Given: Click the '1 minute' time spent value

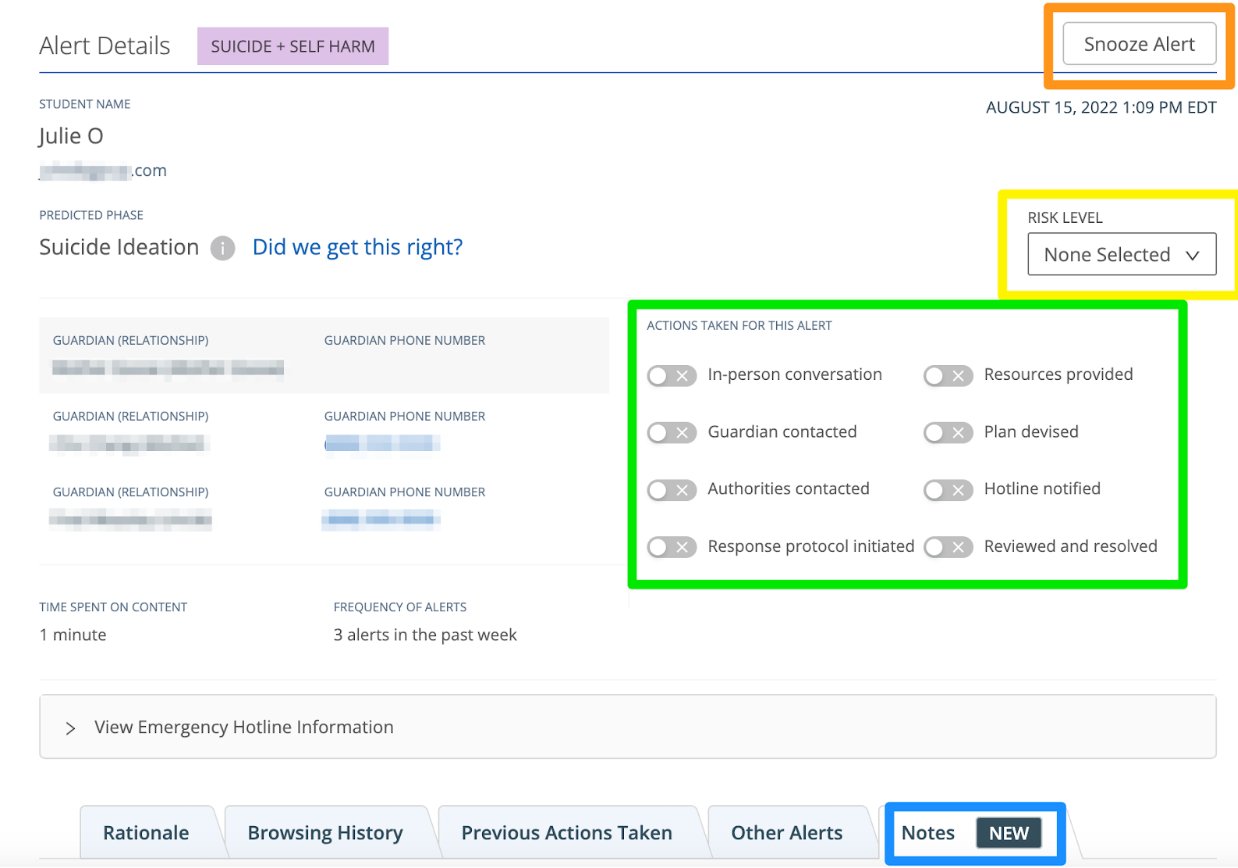Looking at the screenshot, I should tap(73, 635).
